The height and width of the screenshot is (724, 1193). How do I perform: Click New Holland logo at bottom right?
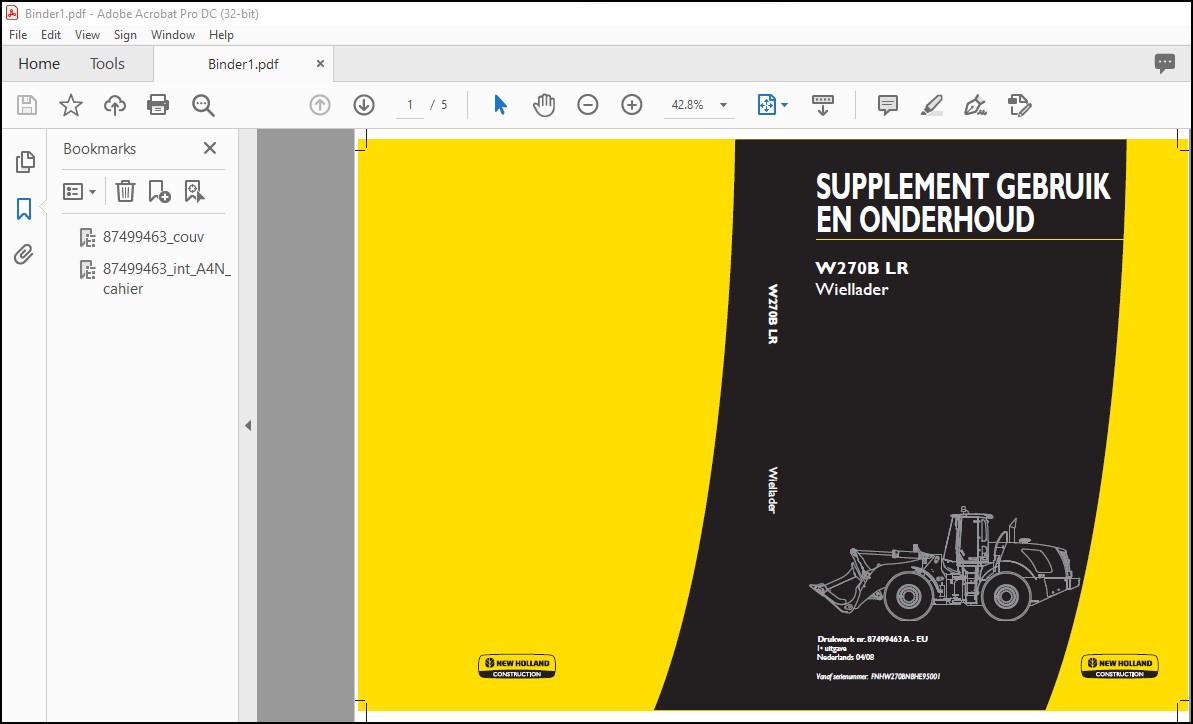[x=1119, y=666]
